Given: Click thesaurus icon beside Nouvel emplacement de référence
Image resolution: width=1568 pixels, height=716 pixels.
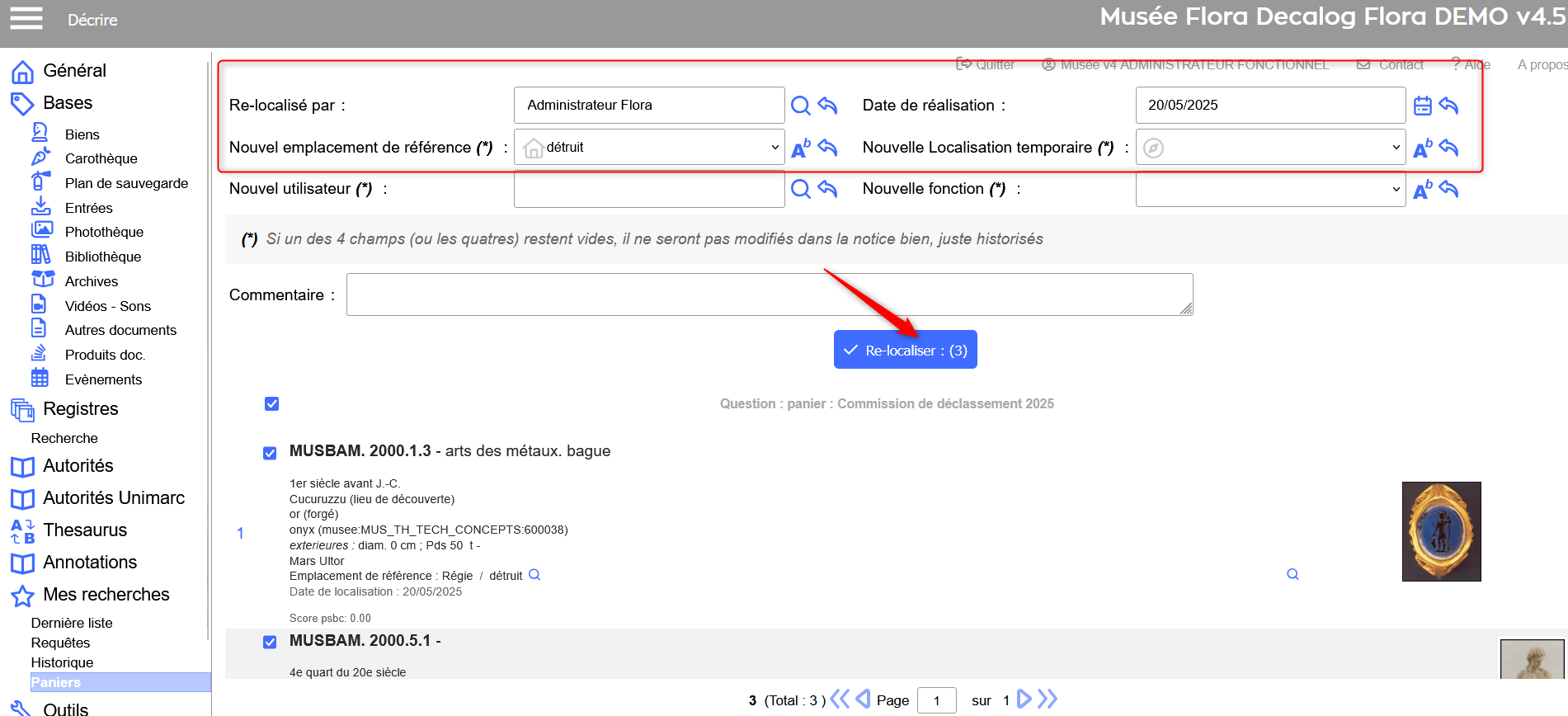Looking at the screenshot, I should [x=800, y=148].
